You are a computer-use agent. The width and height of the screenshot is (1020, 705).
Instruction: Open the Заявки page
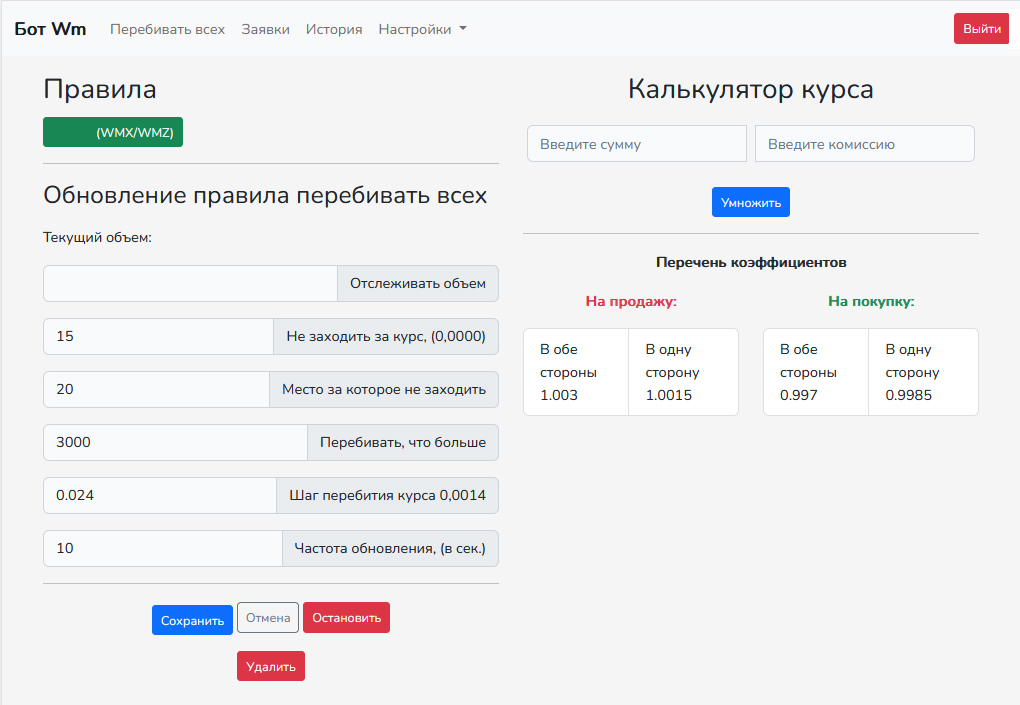[265, 29]
